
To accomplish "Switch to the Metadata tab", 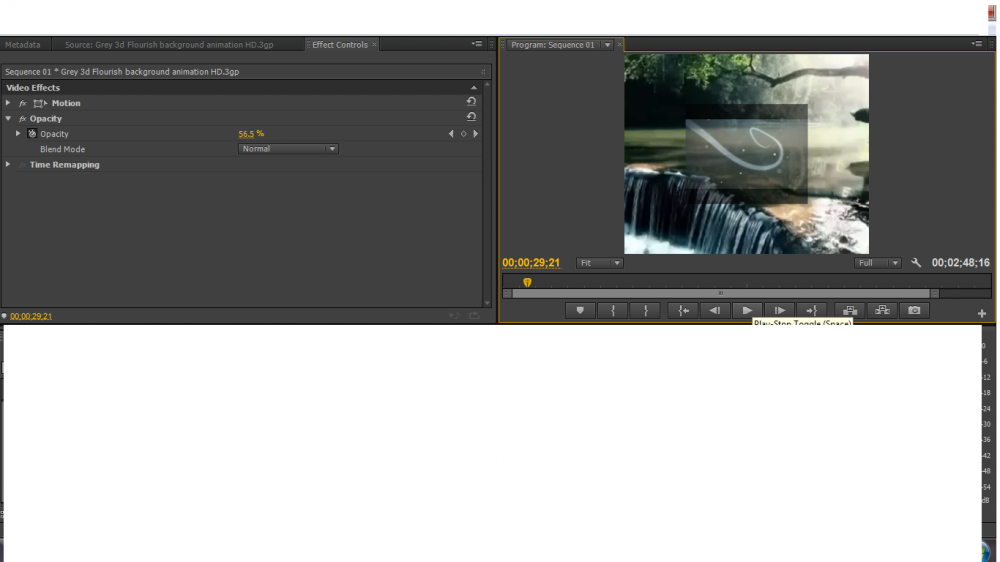I will (x=23, y=45).
